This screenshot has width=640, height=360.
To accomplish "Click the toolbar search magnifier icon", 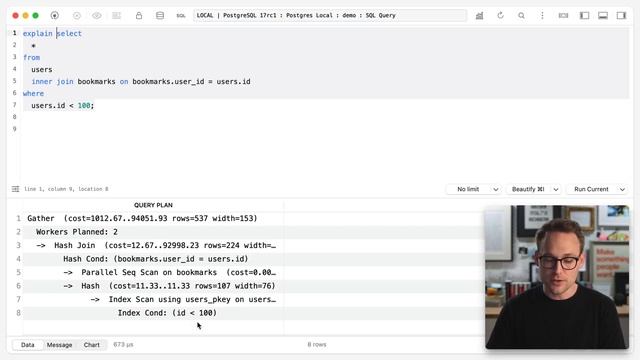I will coord(521,16).
